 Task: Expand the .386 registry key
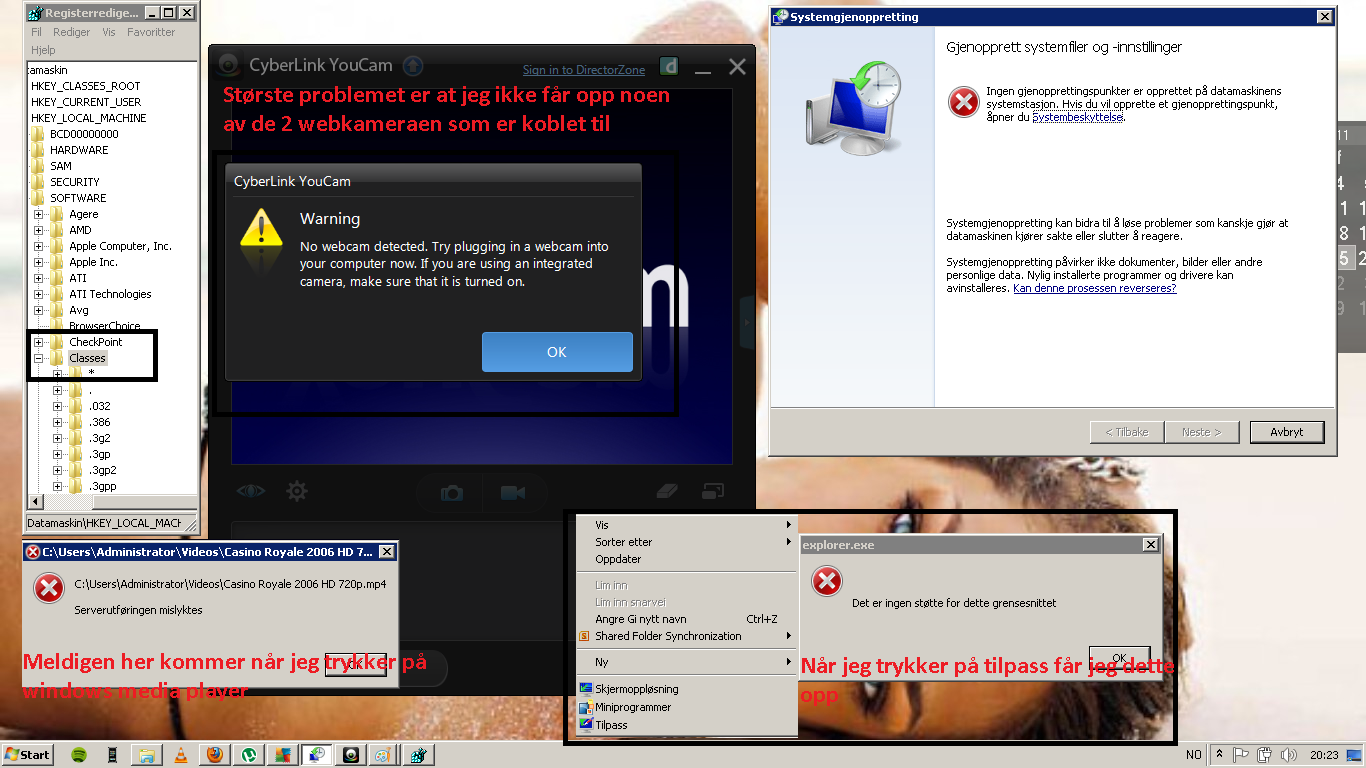58,422
